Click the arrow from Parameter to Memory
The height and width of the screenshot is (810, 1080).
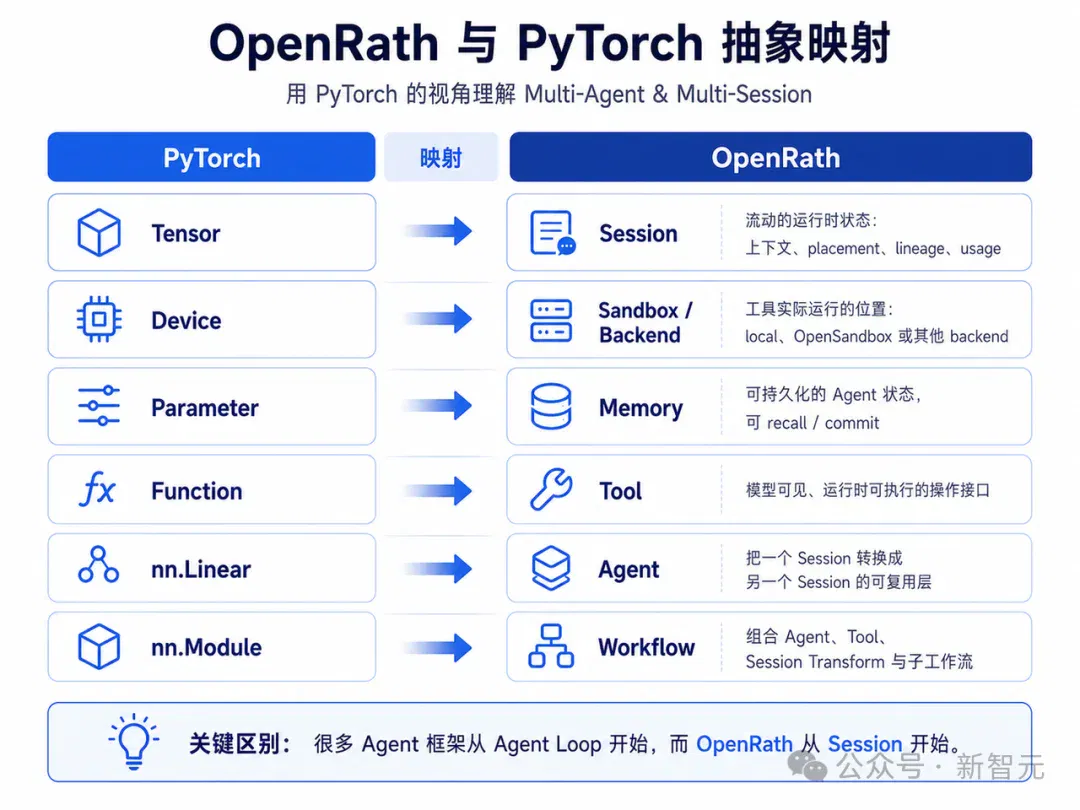(438, 406)
